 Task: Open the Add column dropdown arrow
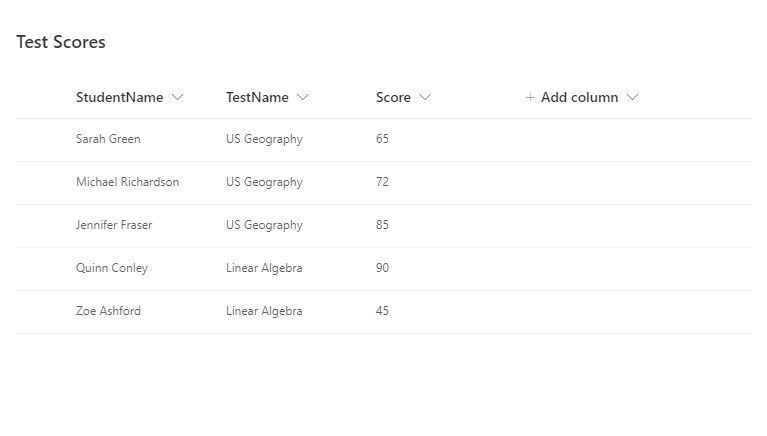click(x=632, y=97)
